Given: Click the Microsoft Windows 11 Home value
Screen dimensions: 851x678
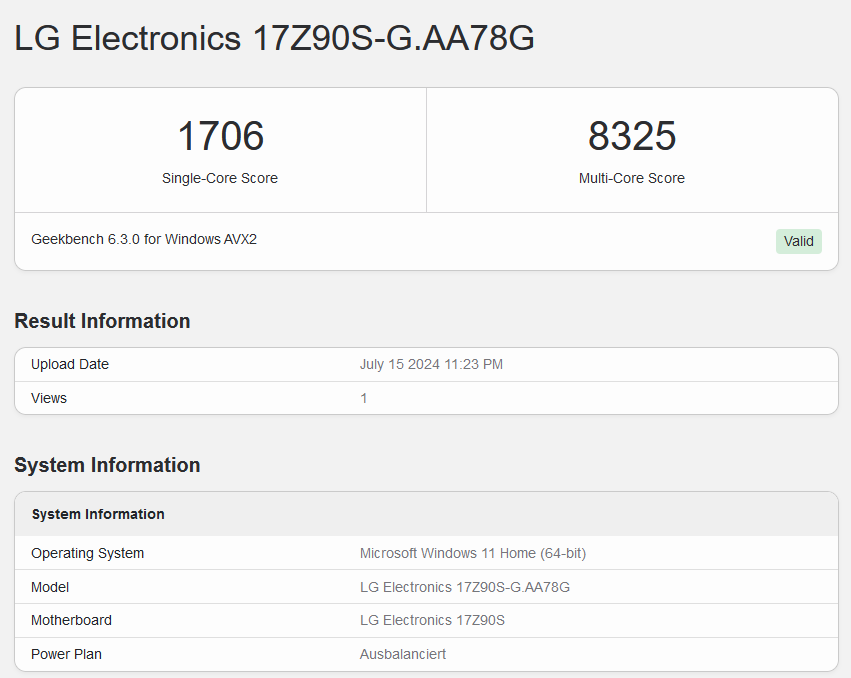Looking at the screenshot, I should pos(472,553).
